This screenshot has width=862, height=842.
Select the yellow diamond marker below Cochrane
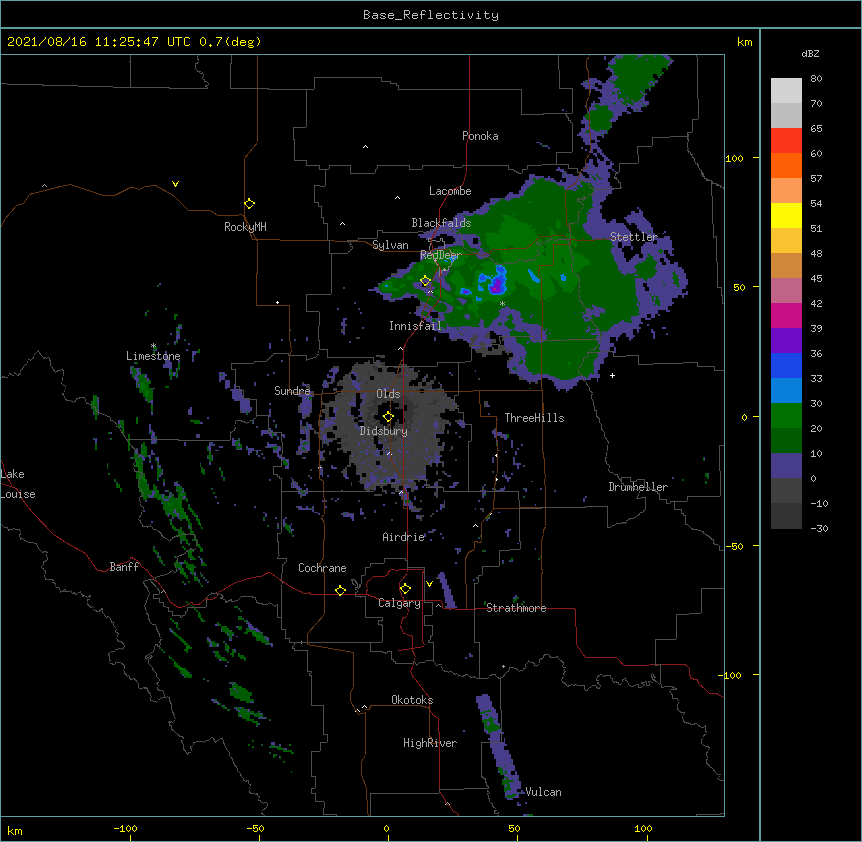point(340,590)
